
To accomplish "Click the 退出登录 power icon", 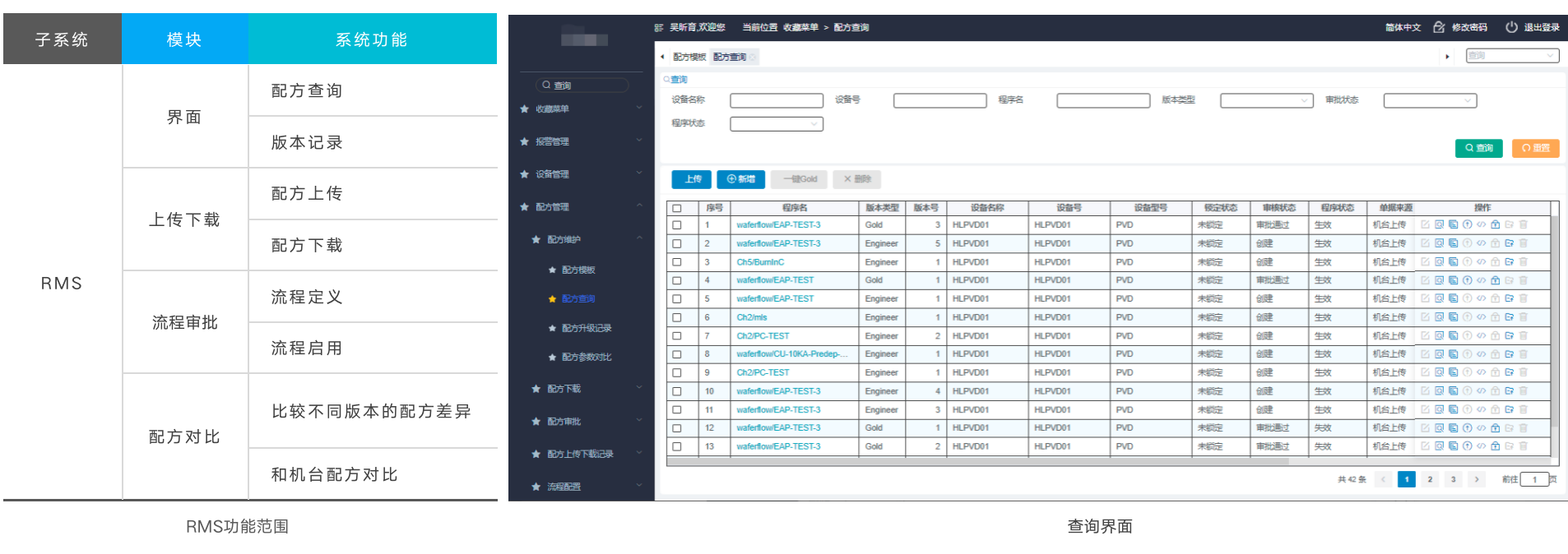I will click(x=1511, y=27).
